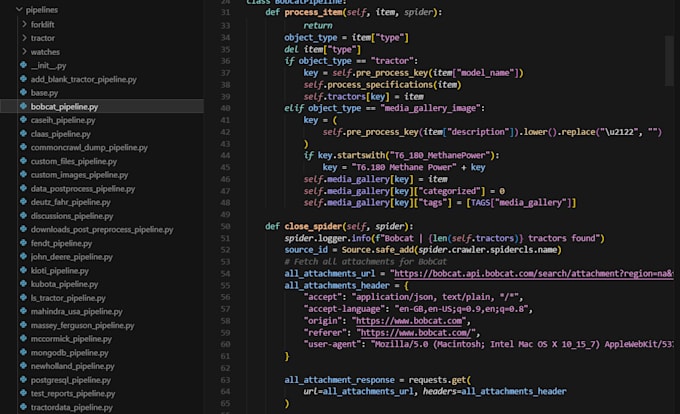Follow the origin https://www.bobcat.com link
The image size is (680, 414).
click(409, 321)
